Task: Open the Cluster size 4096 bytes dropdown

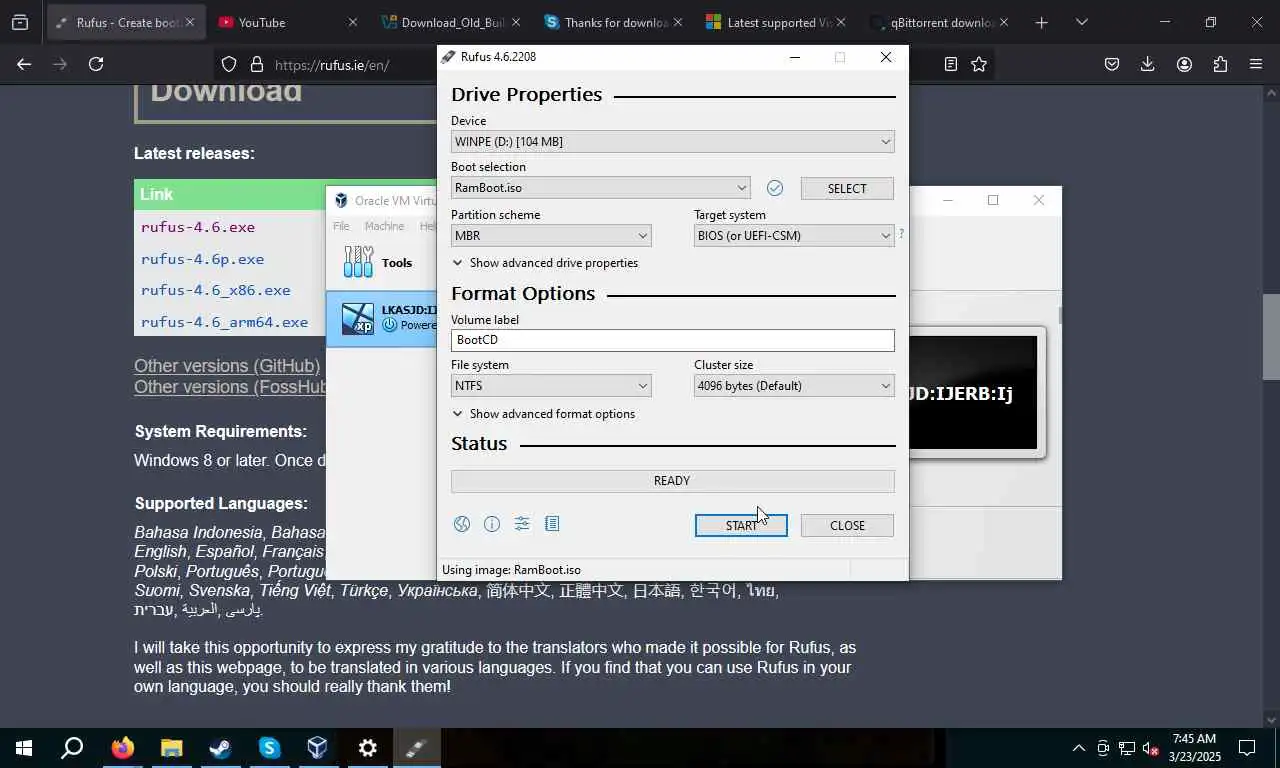Action: tap(794, 386)
